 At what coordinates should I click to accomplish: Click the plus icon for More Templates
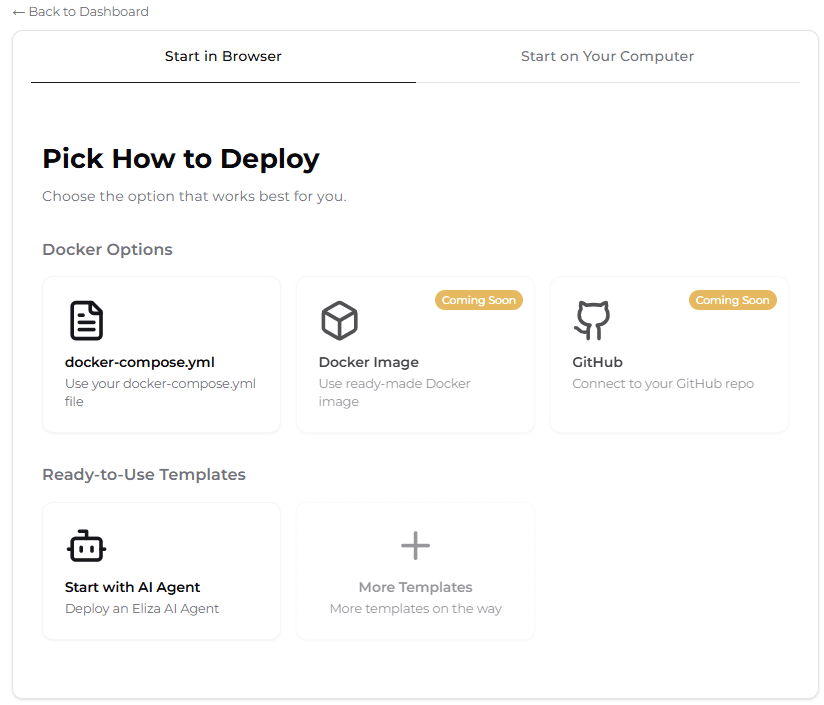pyautogui.click(x=415, y=546)
